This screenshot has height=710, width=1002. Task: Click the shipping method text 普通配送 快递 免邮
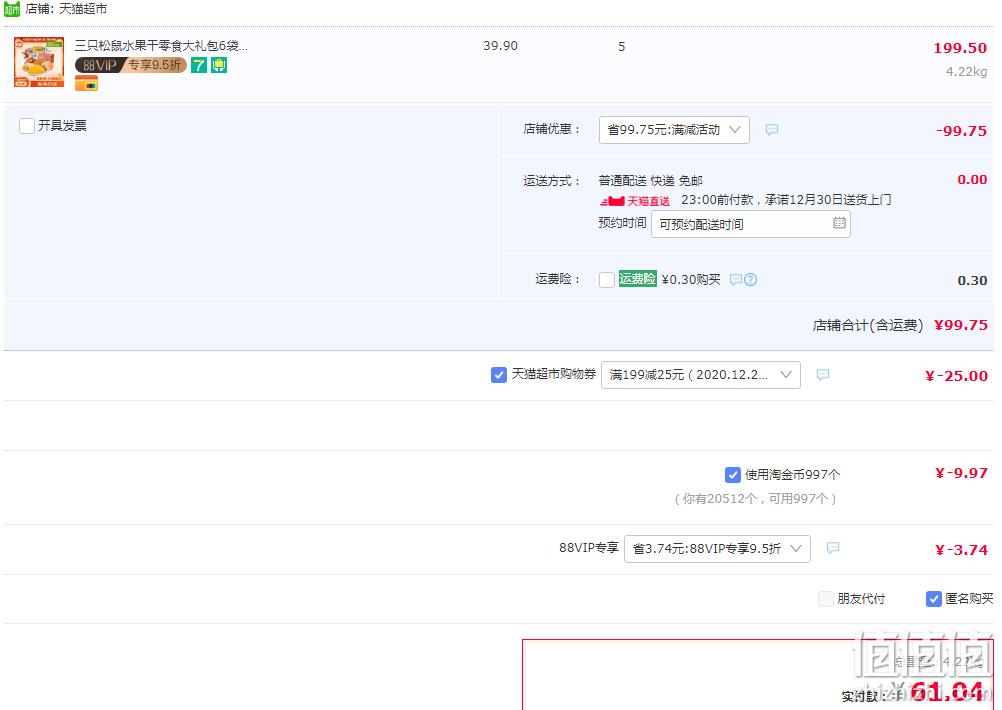point(651,181)
